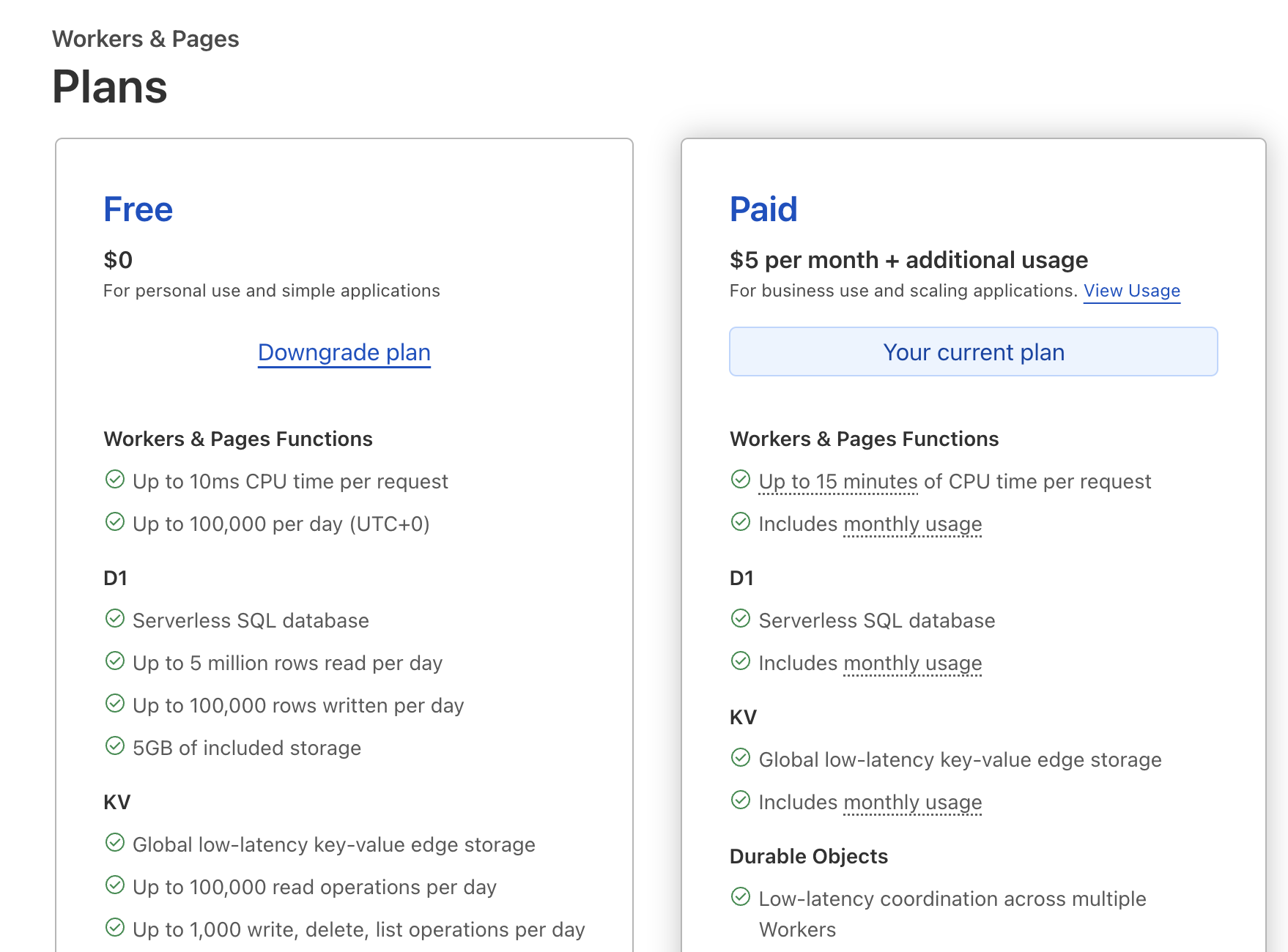Click check icon beside '1,000 write, delete, list'

click(x=115, y=928)
